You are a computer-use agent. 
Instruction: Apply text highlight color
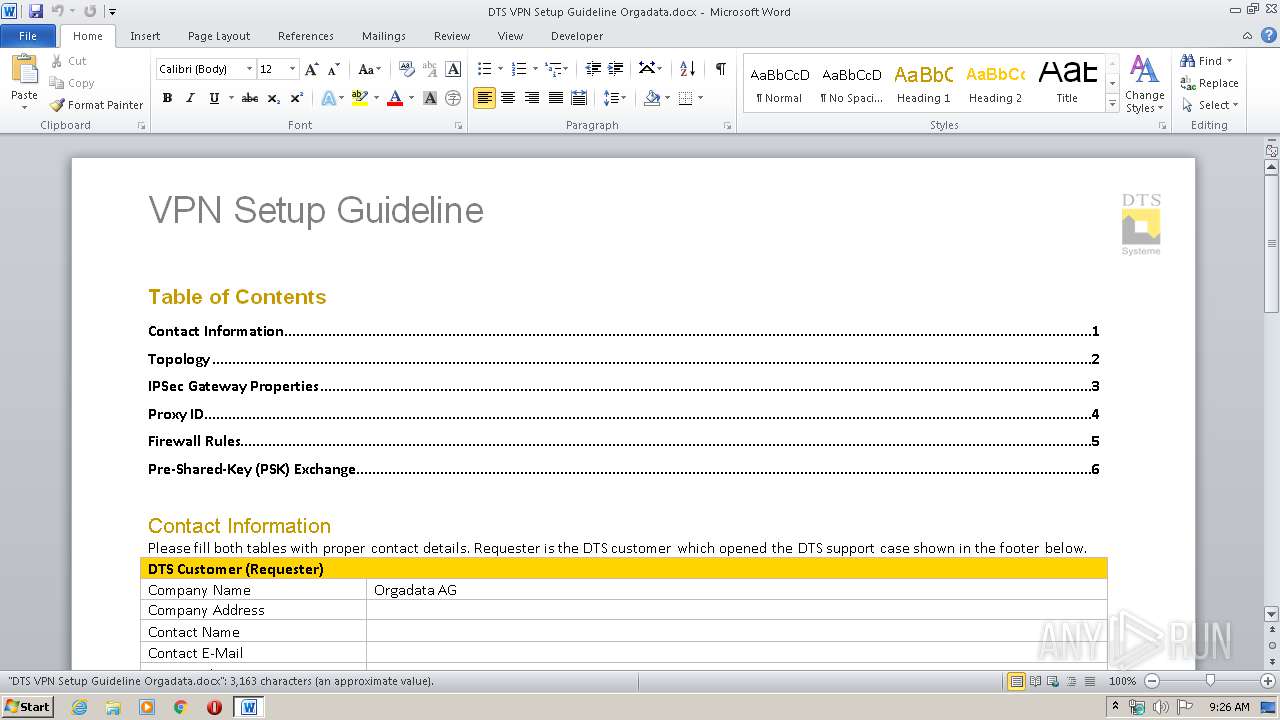[359, 98]
